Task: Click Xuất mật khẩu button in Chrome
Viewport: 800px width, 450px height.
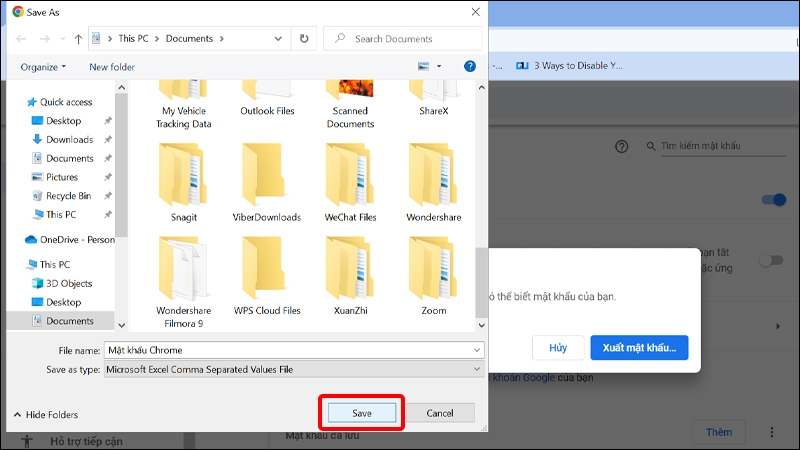Action: 639,347
